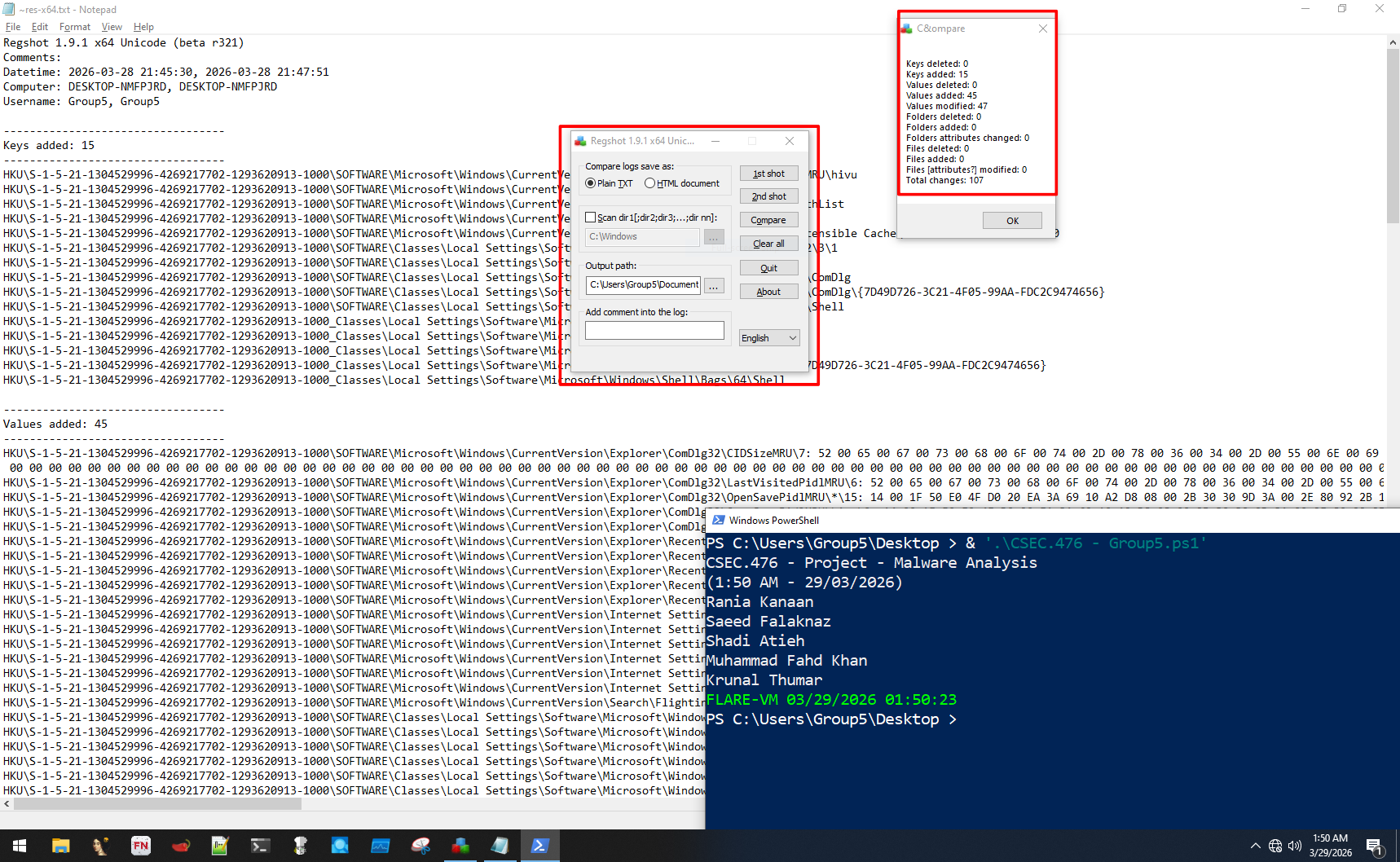Screen dimensions: 1400x862
Task: Enable the Scan dir1 checkbox in Regshot
Action: 591,217
